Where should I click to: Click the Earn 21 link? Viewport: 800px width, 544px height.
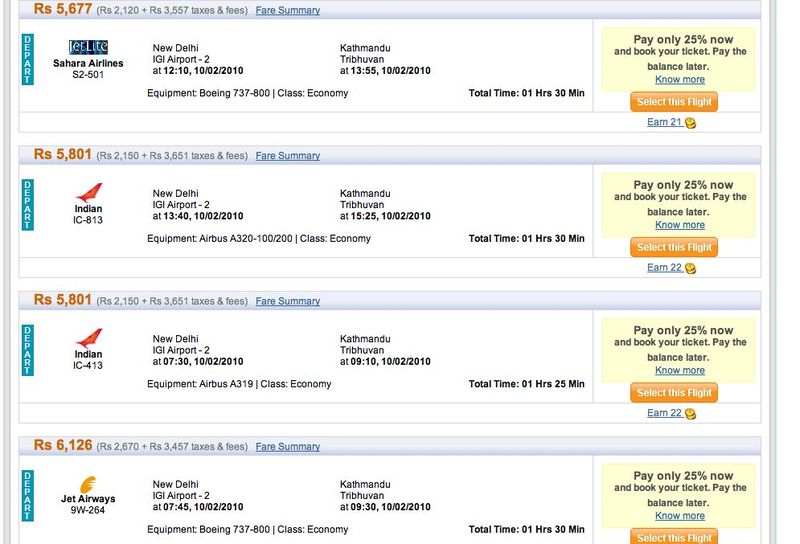(664, 122)
